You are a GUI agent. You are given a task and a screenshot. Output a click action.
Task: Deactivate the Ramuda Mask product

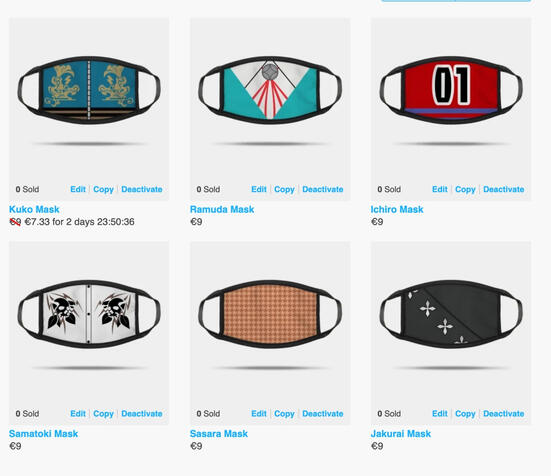(323, 189)
